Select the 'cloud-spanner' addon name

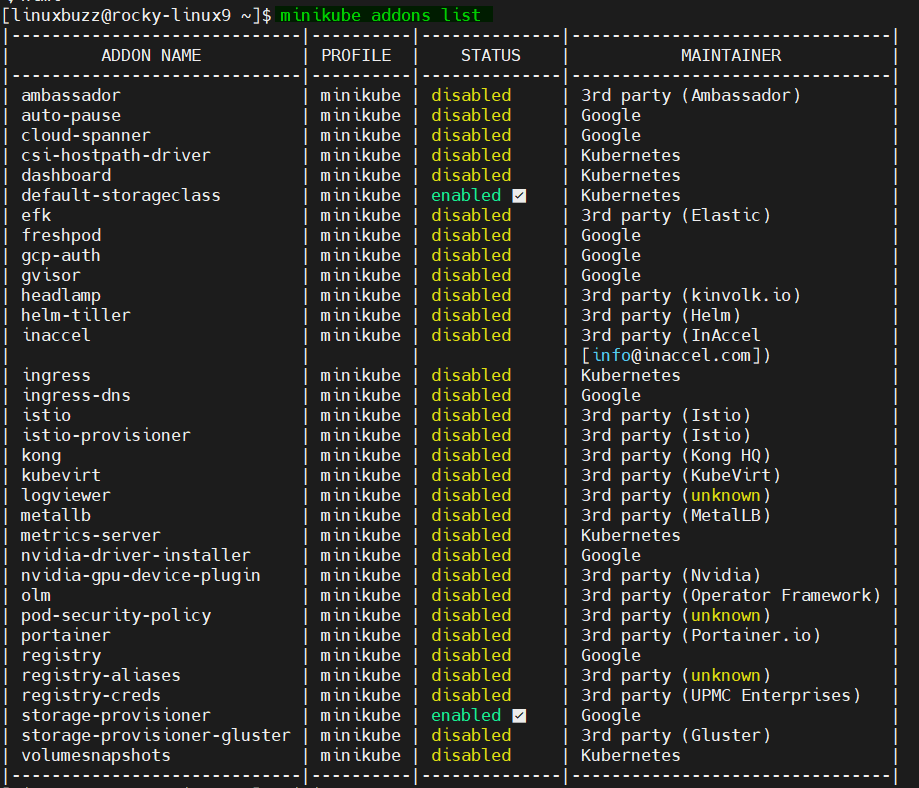click(86, 135)
